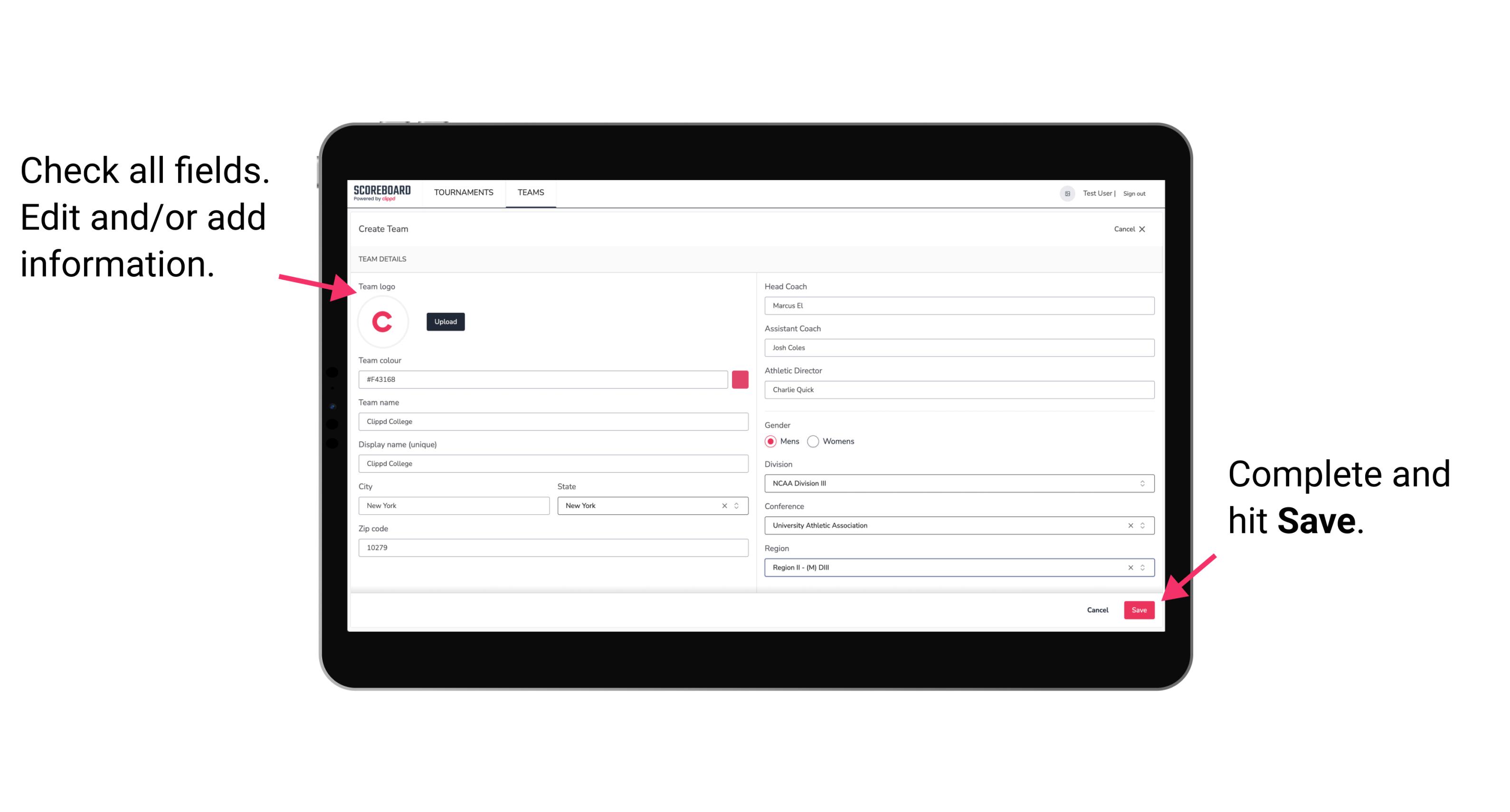The height and width of the screenshot is (812, 1510).
Task: Click the red color swatch next to hex field
Action: pyautogui.click(x=741, y=378)
